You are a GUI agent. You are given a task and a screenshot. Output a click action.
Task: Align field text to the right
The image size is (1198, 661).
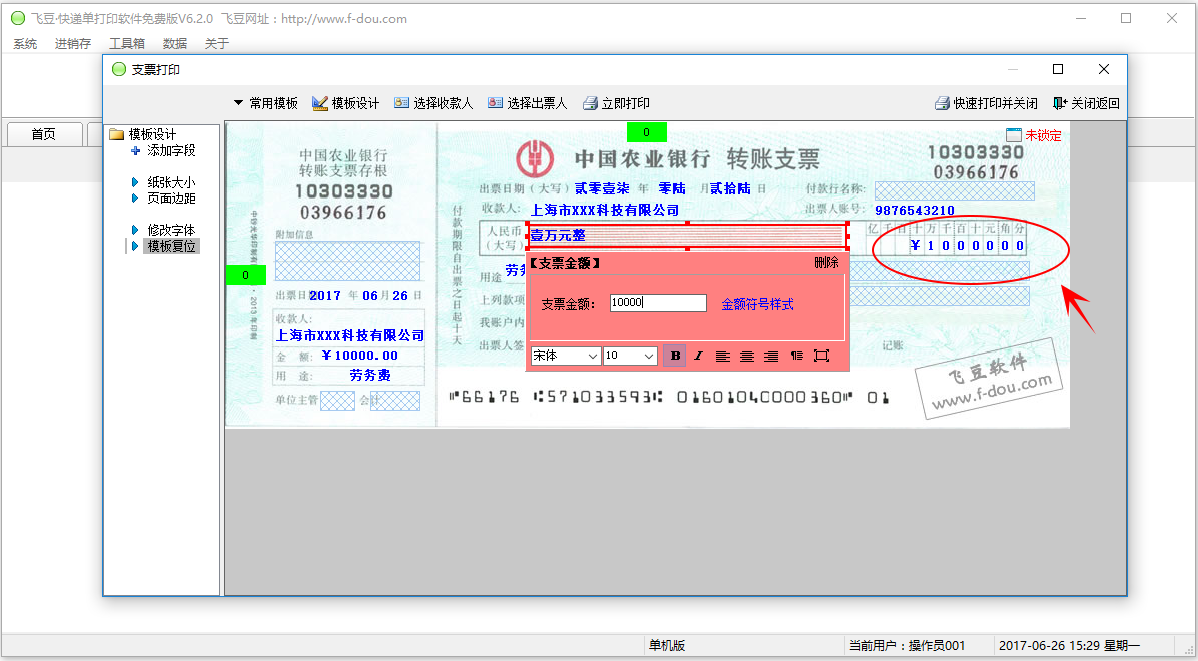coord(772,355)
